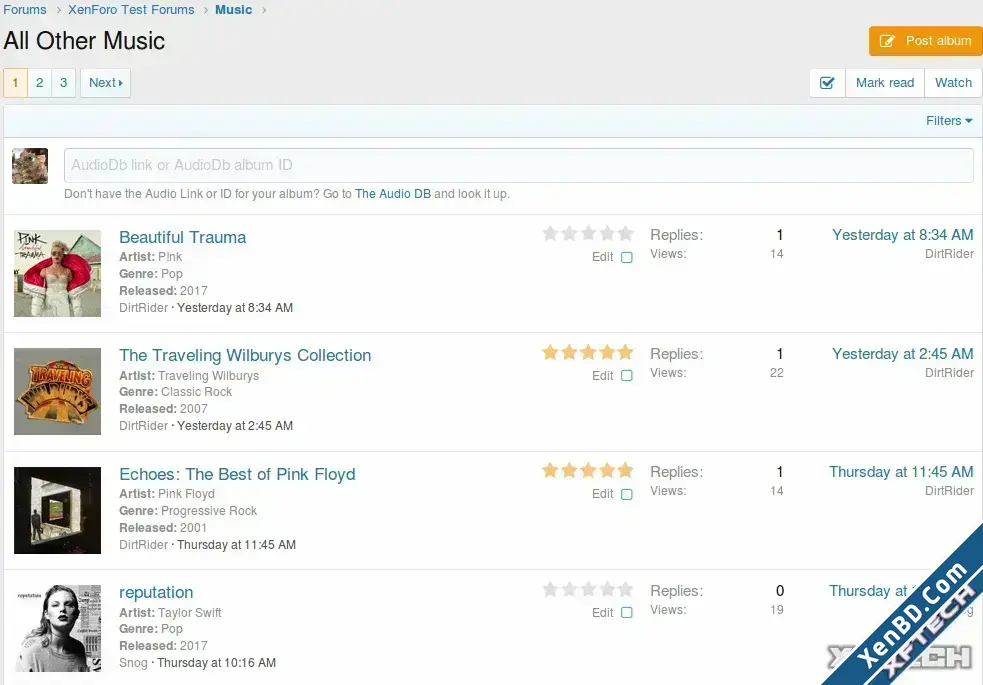983x685 pixels.
Task: Open the Filters dropdown
Action: [949, 120]
